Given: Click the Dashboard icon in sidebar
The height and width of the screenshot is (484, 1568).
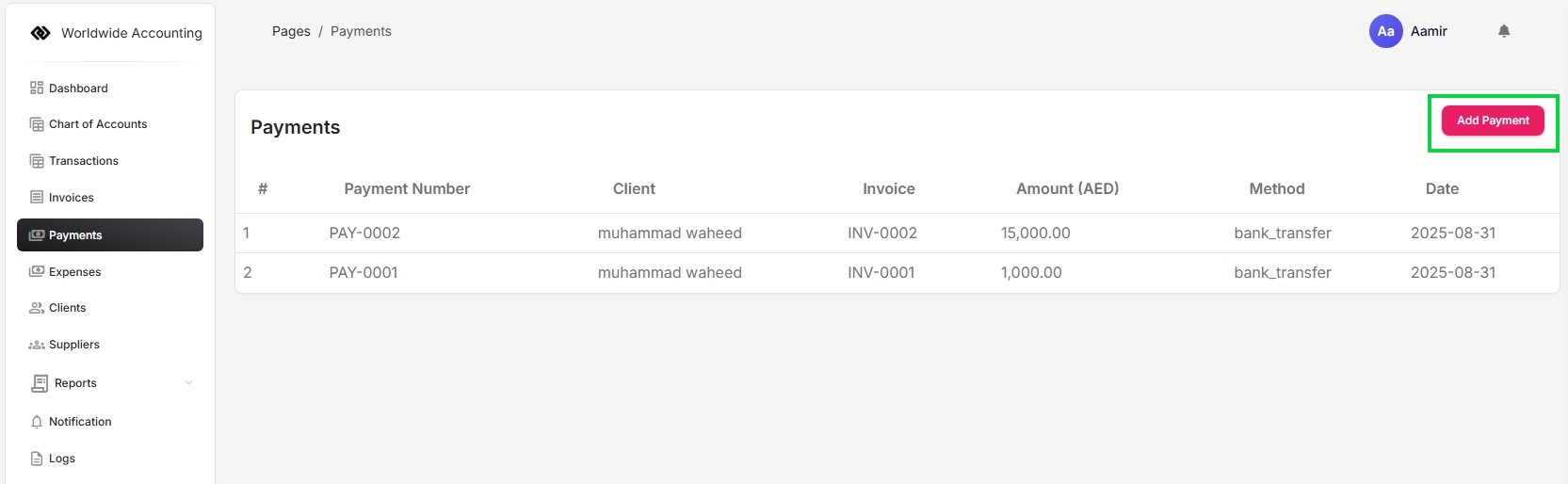Looking at the screenshot, I should click(x=37, y=88).
